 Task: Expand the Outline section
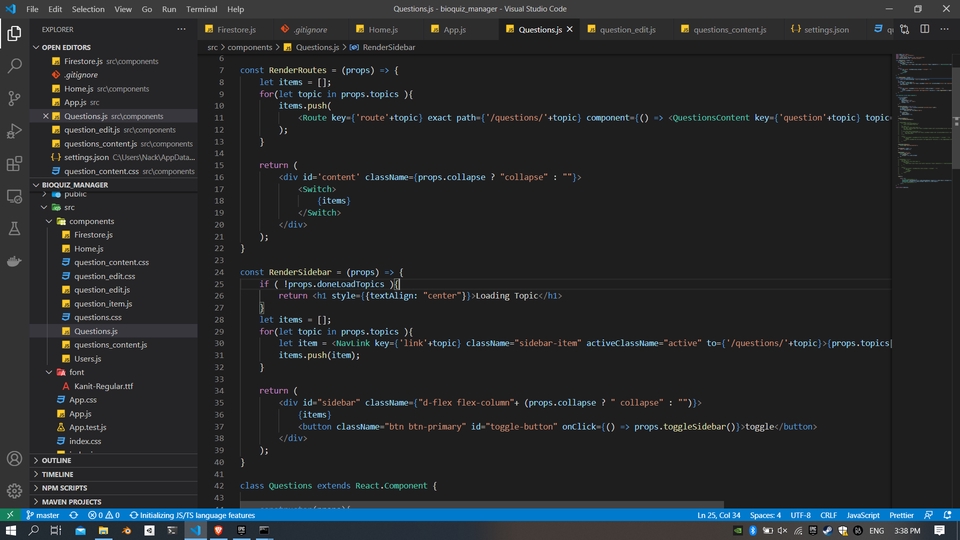[x=113, y=460]
